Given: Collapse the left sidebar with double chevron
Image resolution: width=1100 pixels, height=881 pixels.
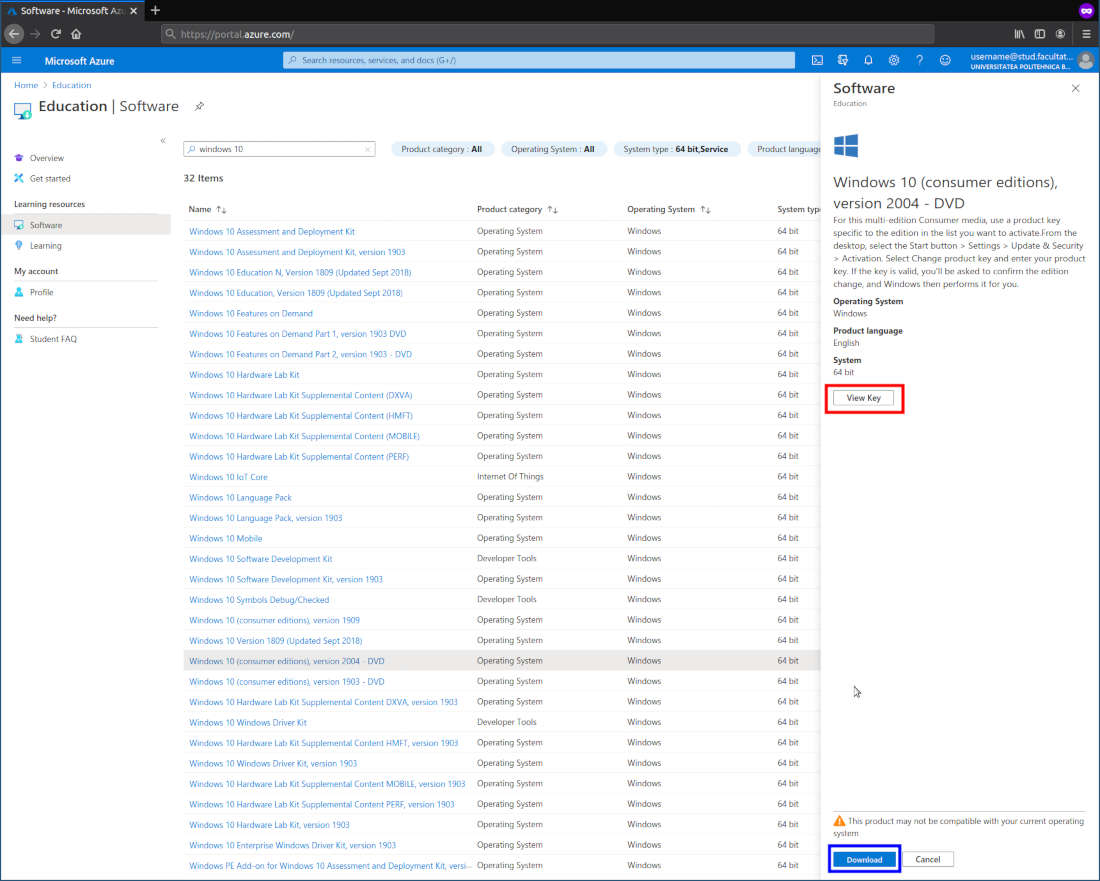Looking at the screenshot, I should (163, 141).
